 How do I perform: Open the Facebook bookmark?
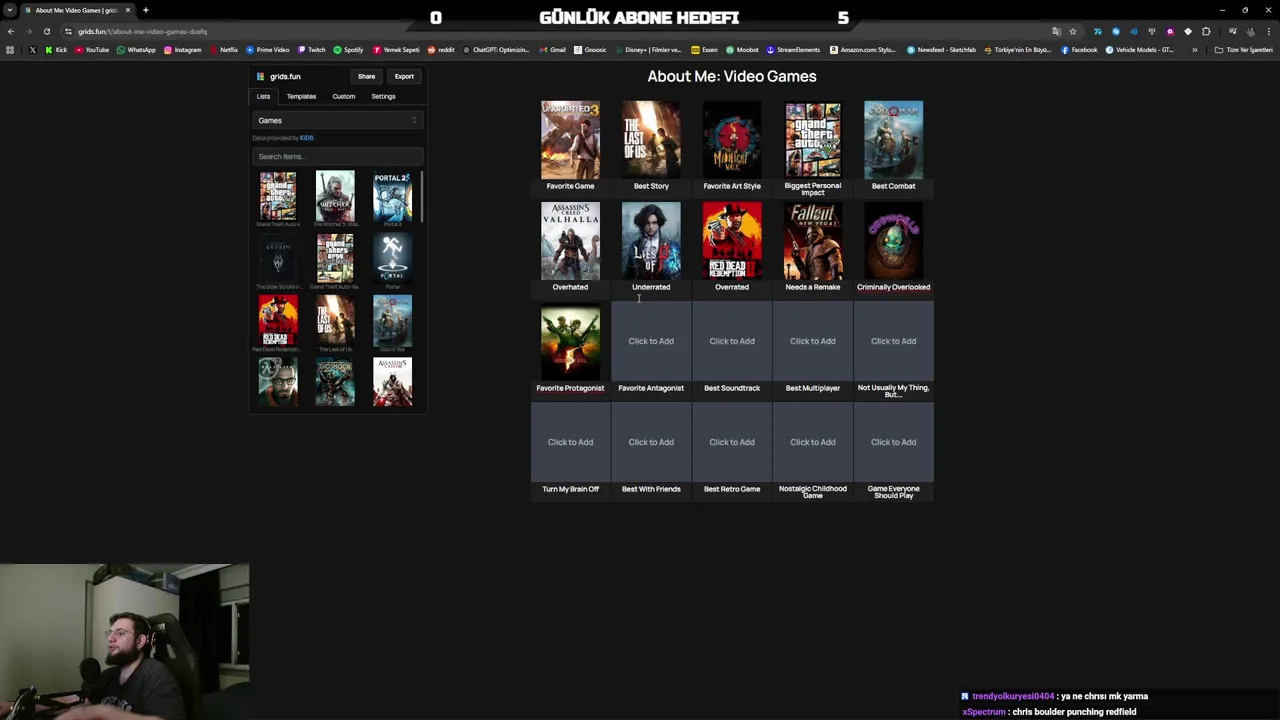pyautogui.click(x=1079, y=50)
